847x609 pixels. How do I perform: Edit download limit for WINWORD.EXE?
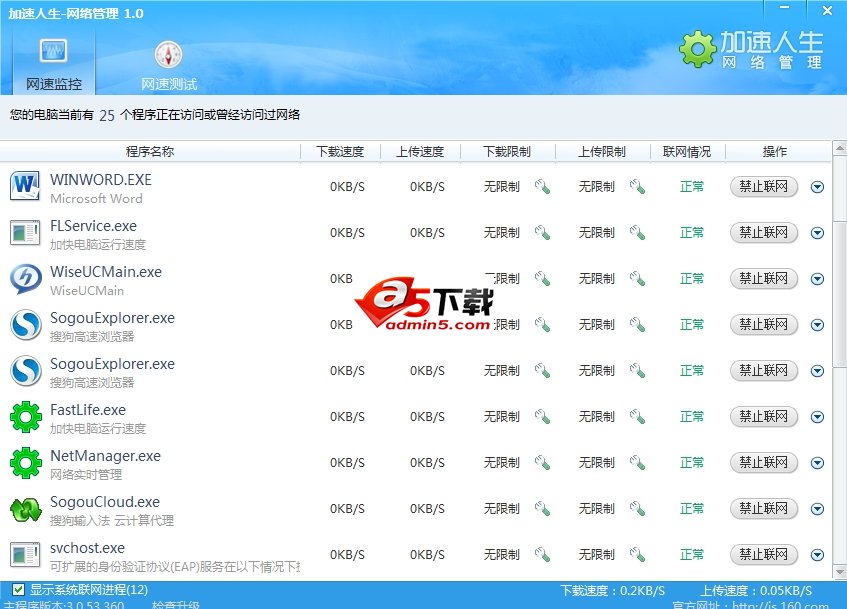(542, 187)
